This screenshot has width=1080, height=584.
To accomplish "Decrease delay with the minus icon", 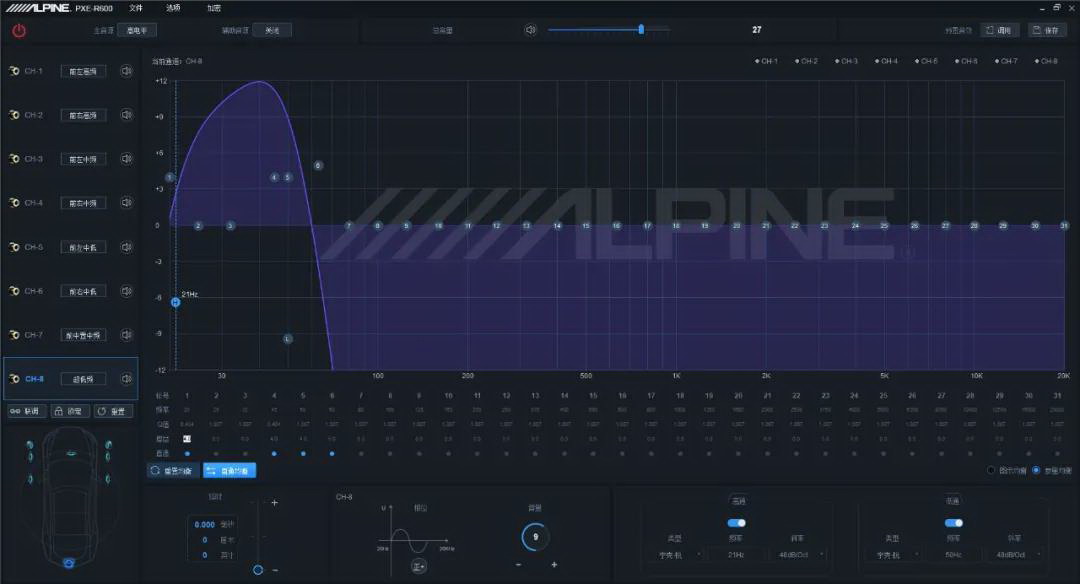I will pyautogui.click(x=275, y=570).
